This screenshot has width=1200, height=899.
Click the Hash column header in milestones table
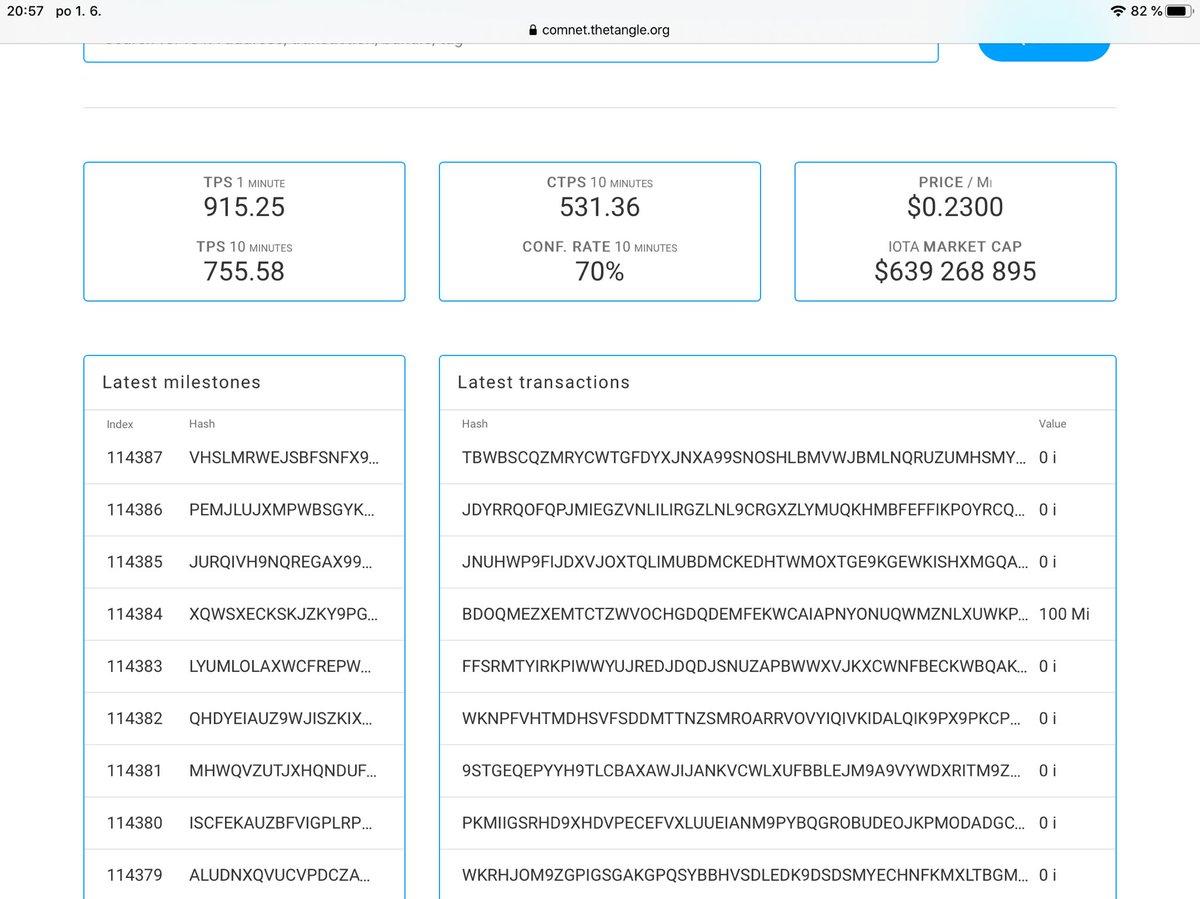pos(202,424)
